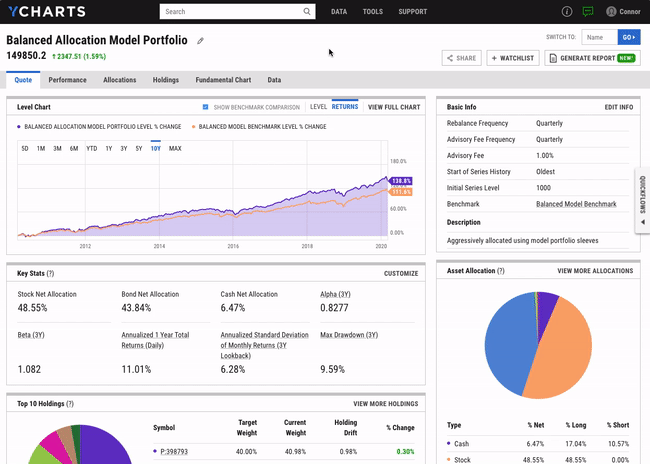
Task: Open the Balanced Model Benchmark link
Action: [576, 204]
